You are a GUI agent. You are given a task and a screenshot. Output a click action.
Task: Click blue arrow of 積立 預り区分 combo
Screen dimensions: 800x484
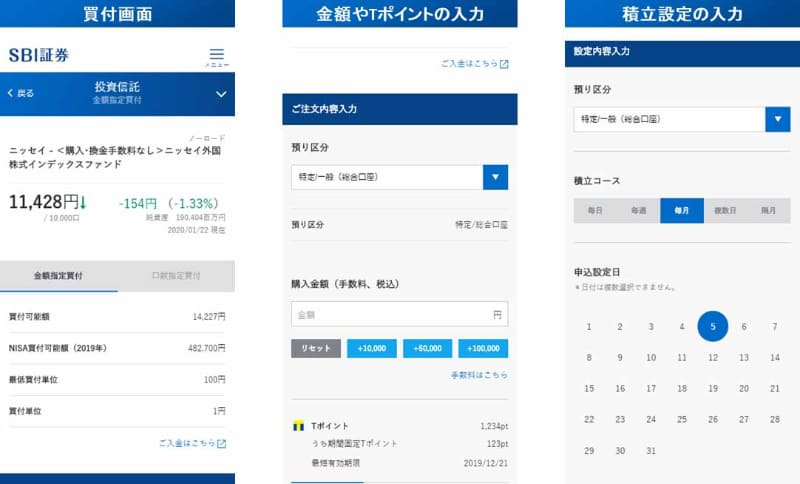778,119
